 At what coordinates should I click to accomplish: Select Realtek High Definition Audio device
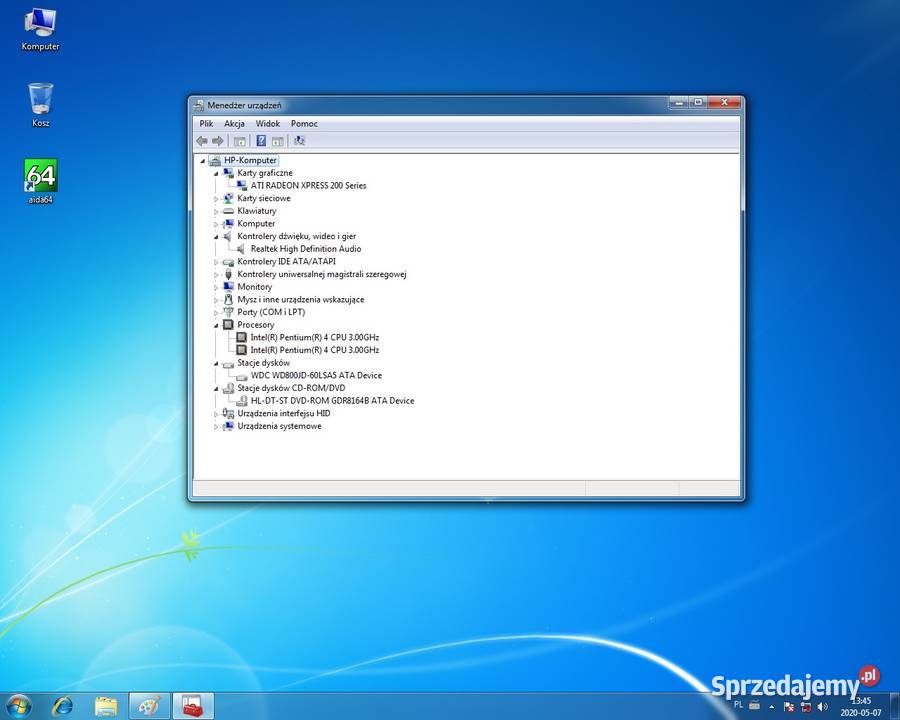click(x=306, y=249)
